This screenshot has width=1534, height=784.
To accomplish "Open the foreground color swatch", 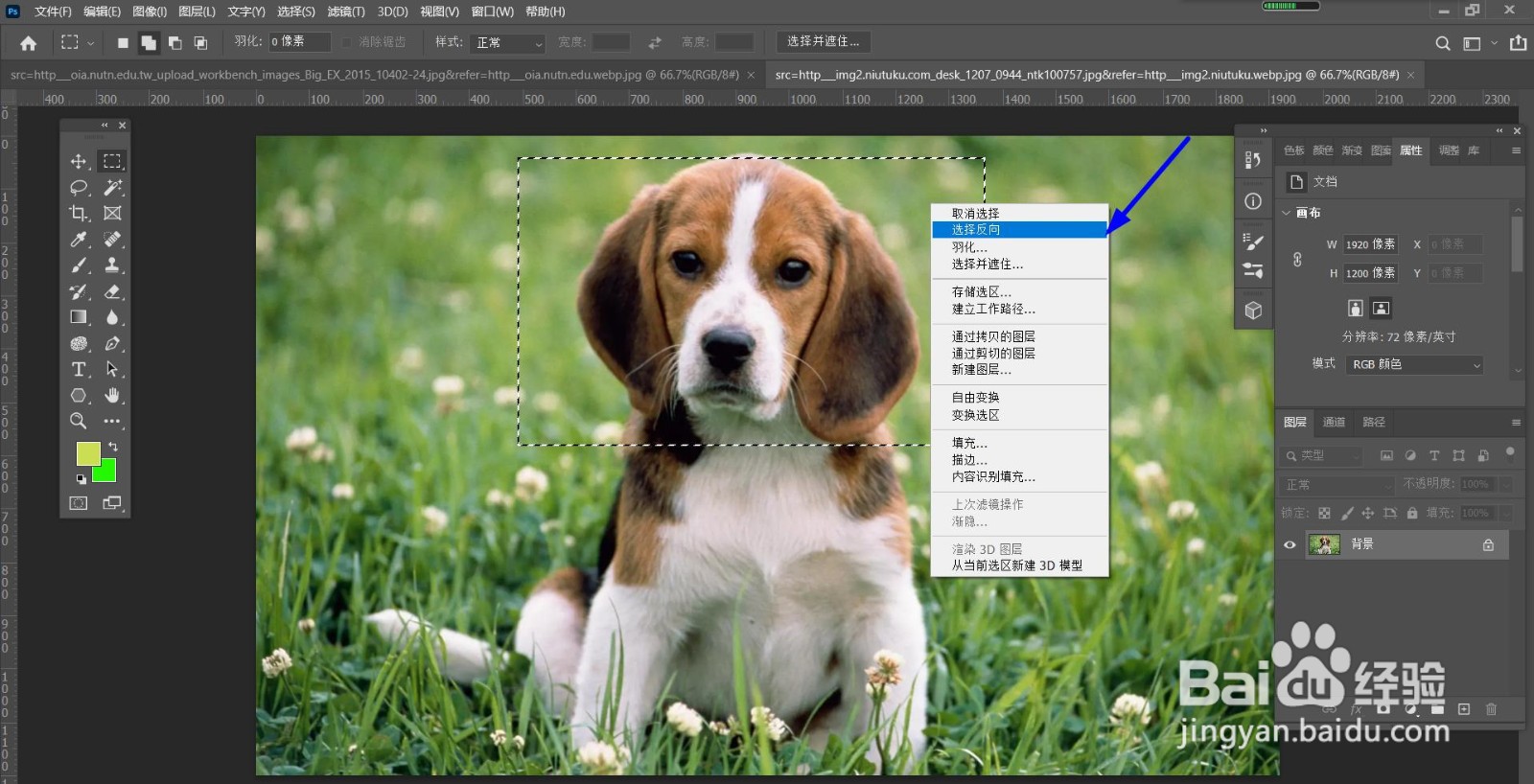I will coord(88,453).
